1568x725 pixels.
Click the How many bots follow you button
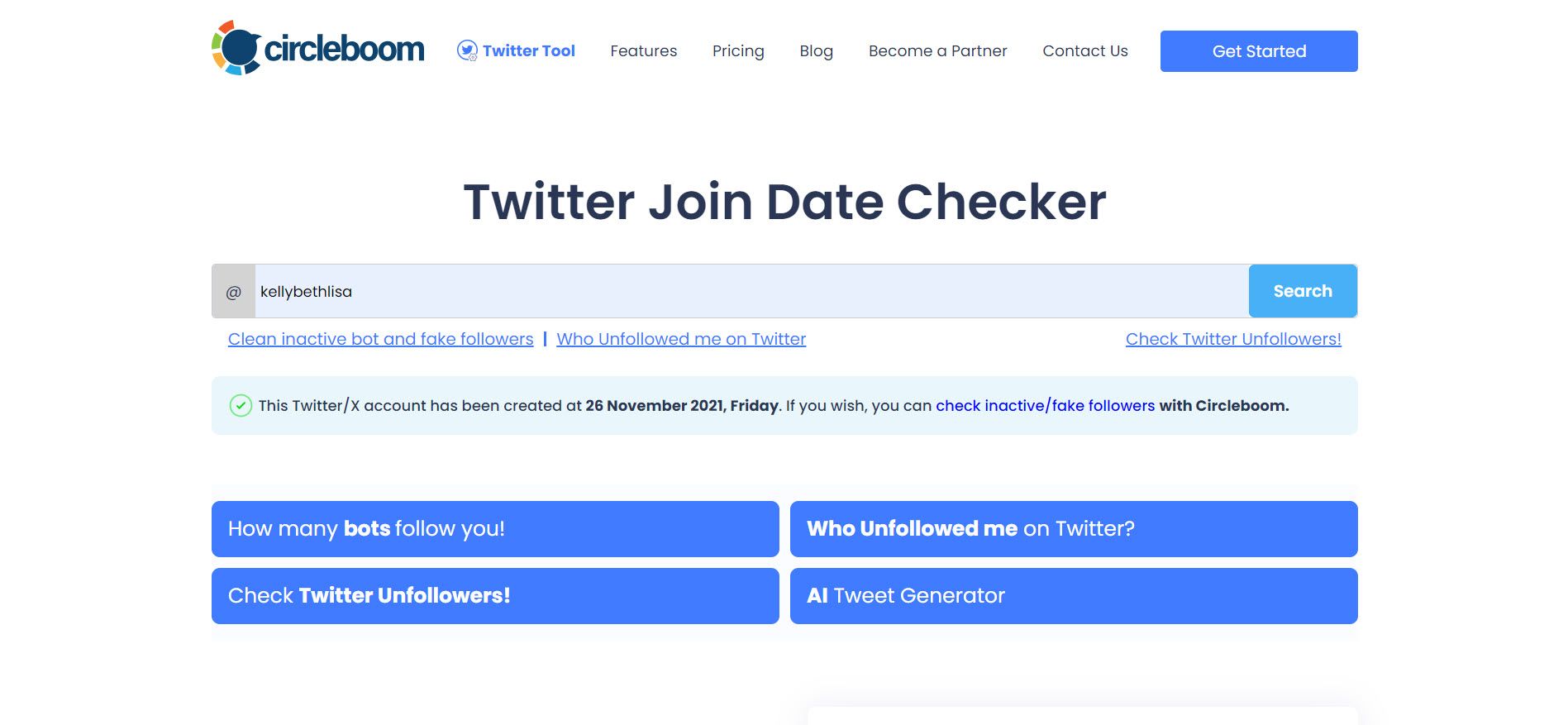(x=494, y=528)
